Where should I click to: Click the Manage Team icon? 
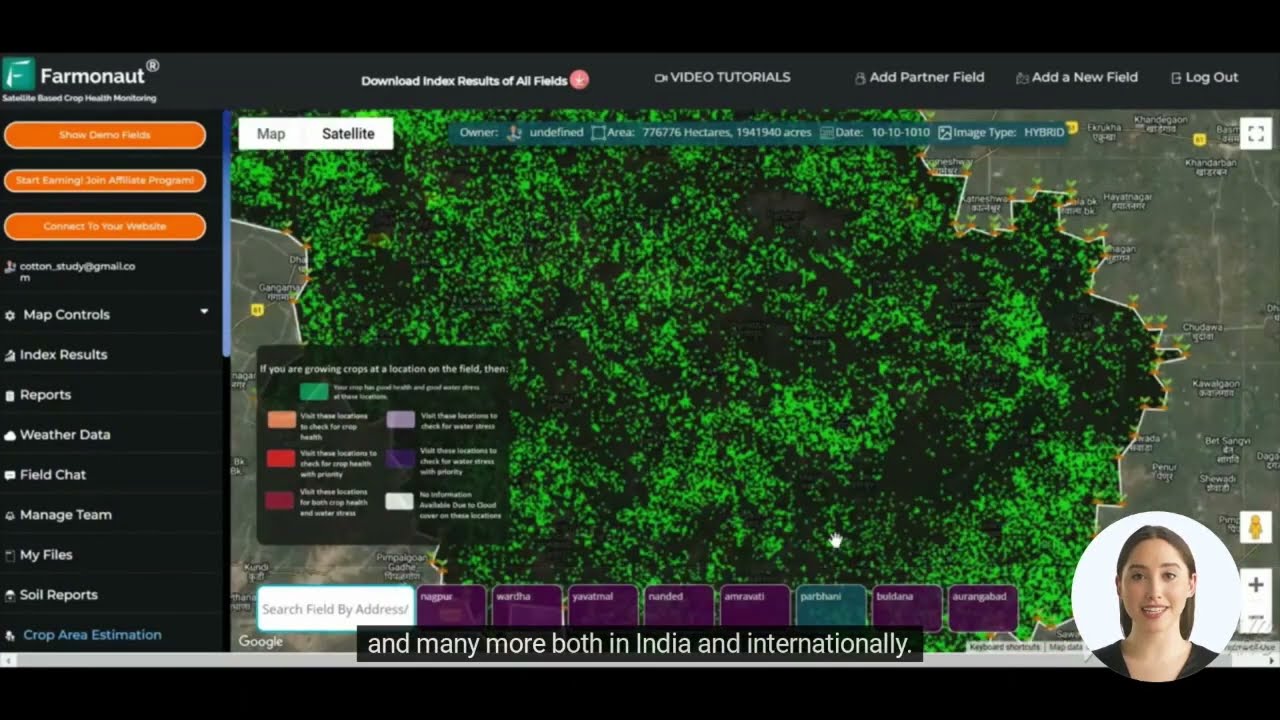(x=10, y=515)
